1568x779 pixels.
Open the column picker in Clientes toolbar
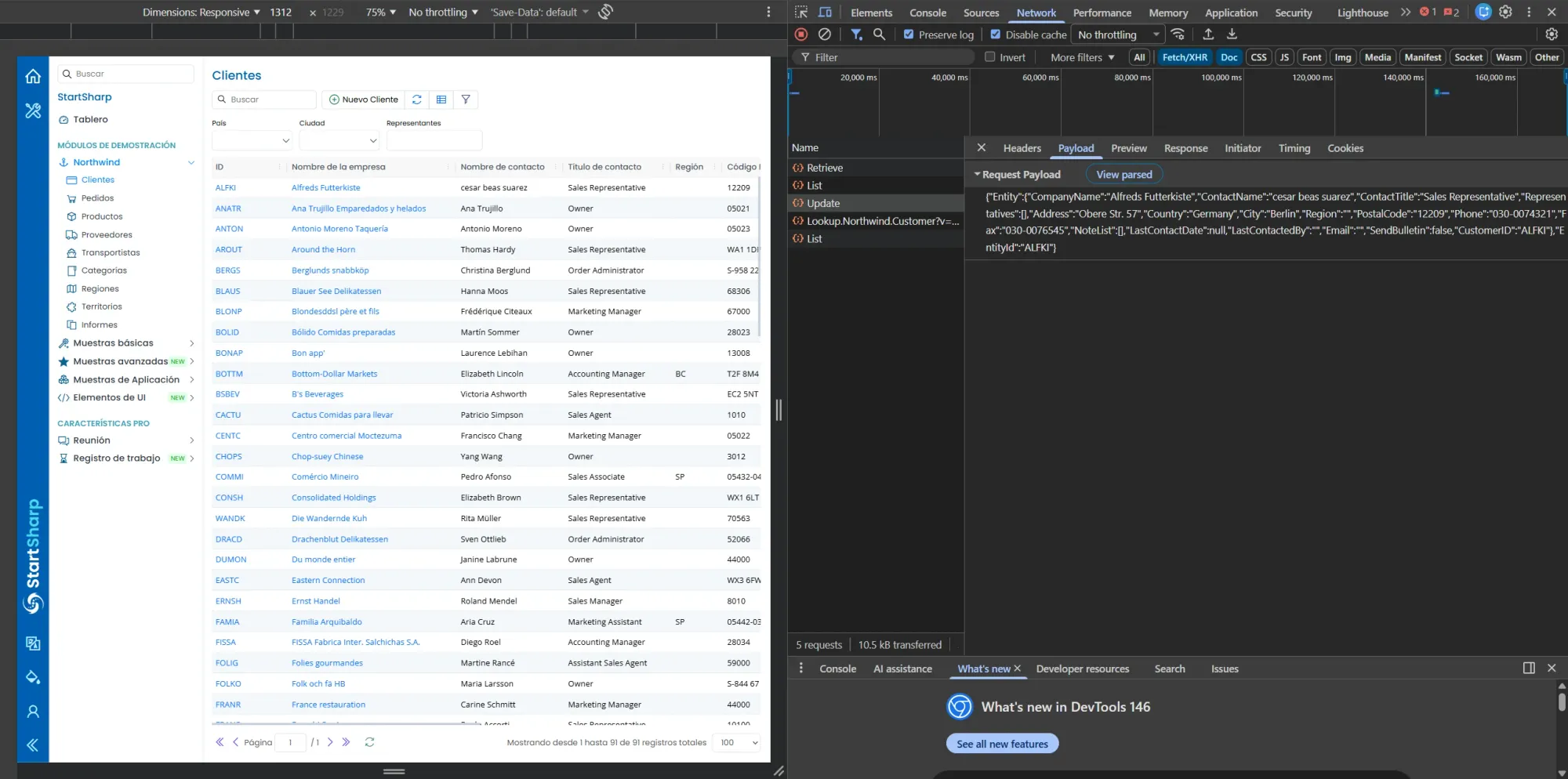441,100
